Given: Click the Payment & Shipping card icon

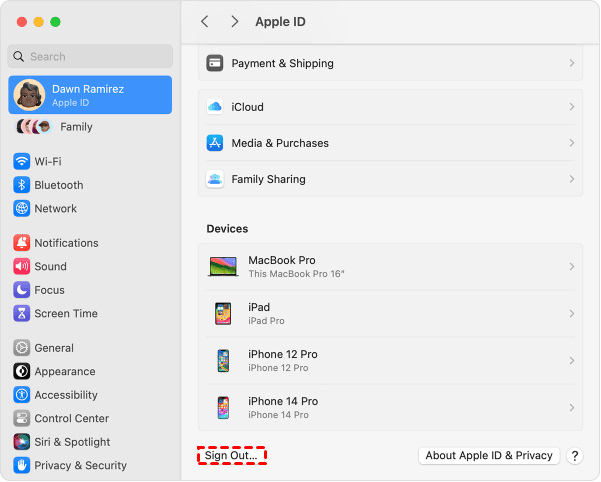Looking at the screenshot, I should (x=215, y=63).
